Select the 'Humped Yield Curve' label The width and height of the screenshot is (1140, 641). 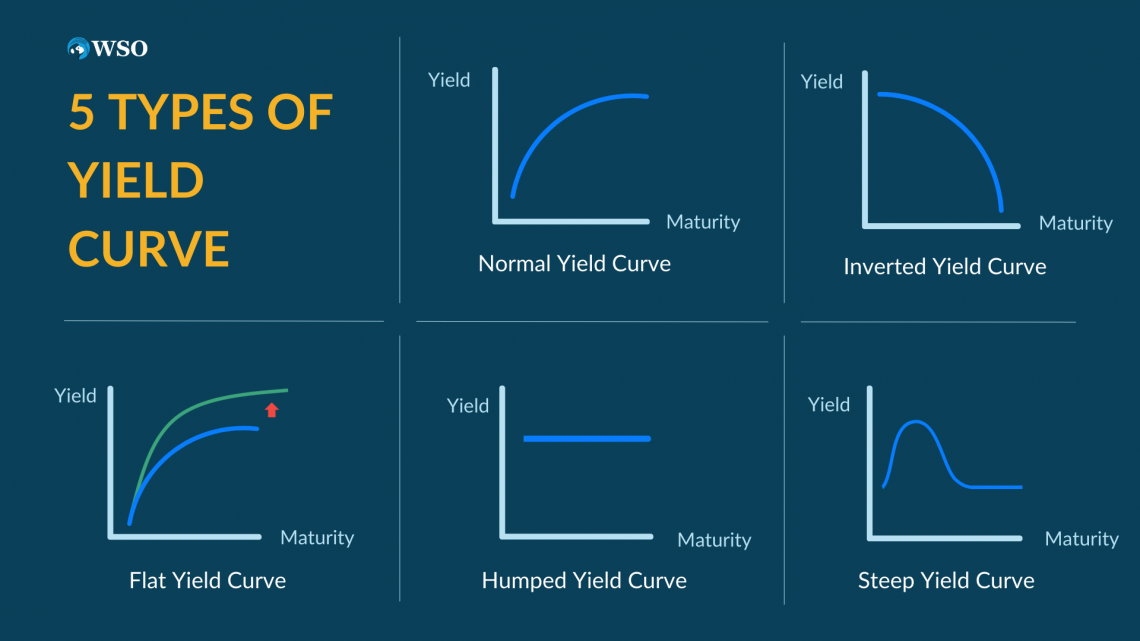pyautogui.click(x=584, y=581)
